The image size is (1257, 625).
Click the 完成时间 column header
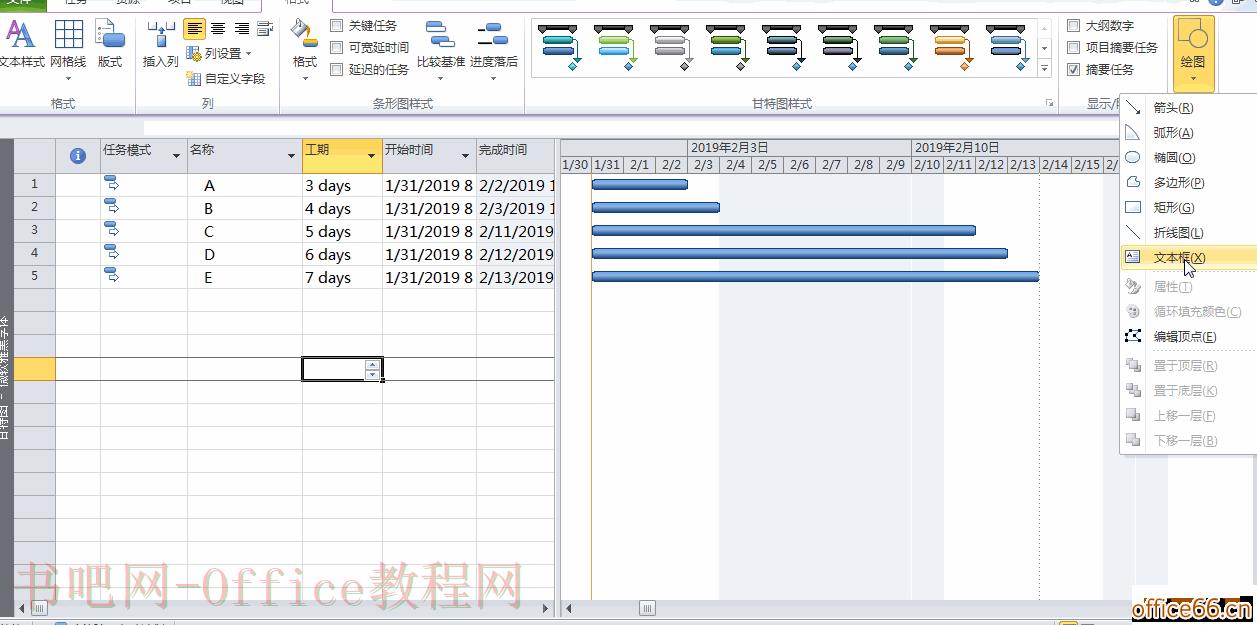515,156
